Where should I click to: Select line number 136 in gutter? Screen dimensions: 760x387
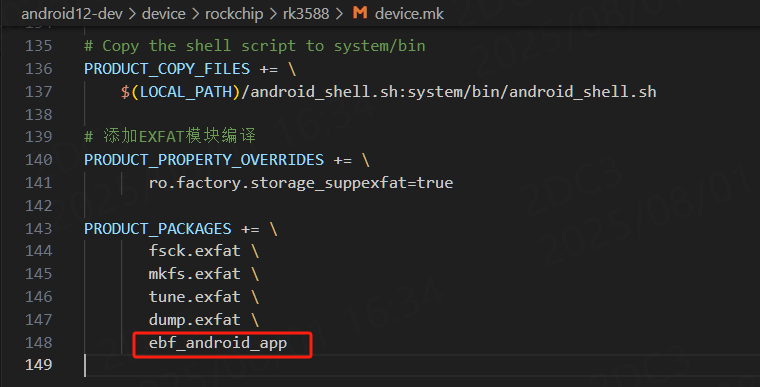[38, 68]
